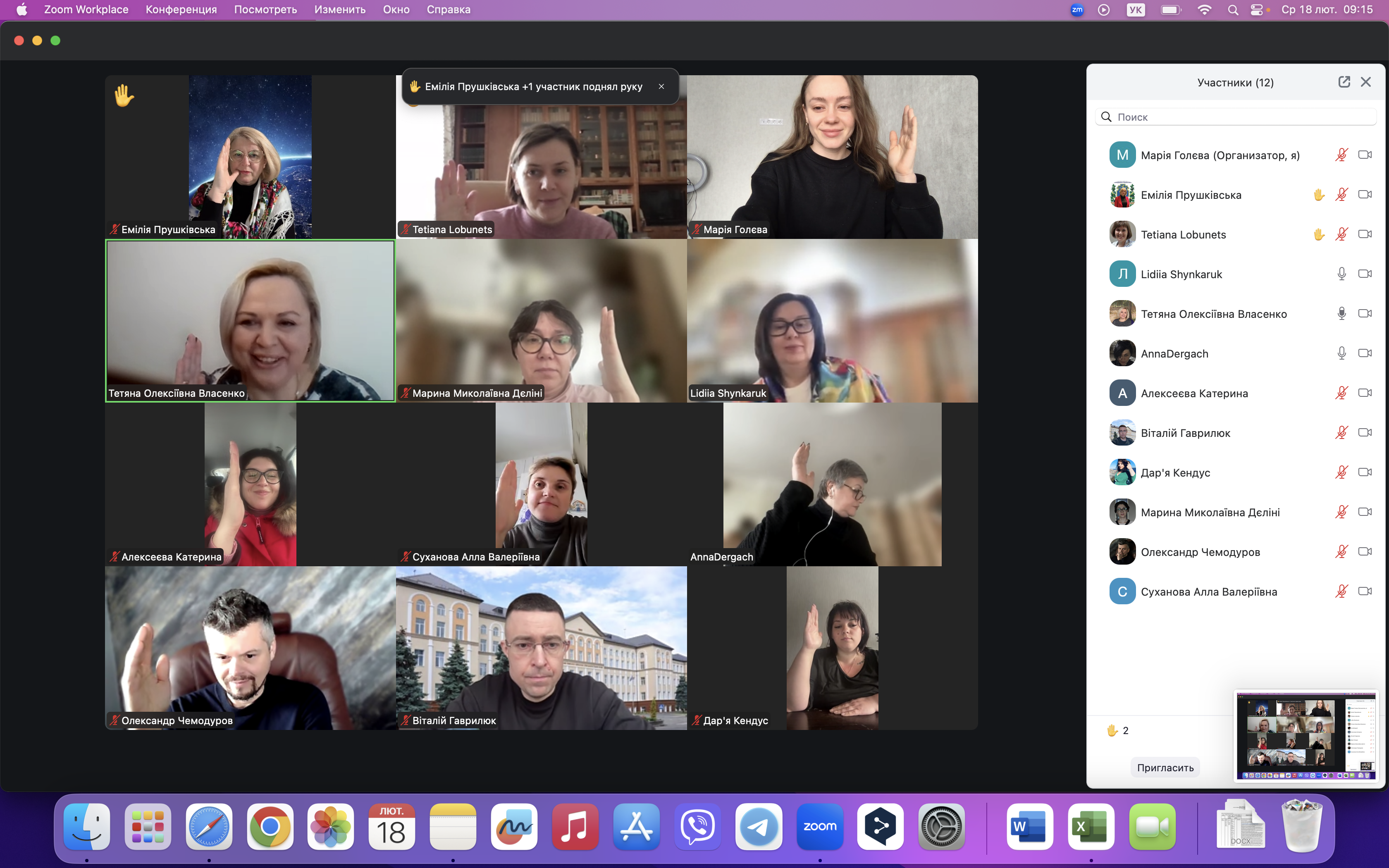Open the Посмотреть menu
1389x868 pixels.
[x=265, y=9]
